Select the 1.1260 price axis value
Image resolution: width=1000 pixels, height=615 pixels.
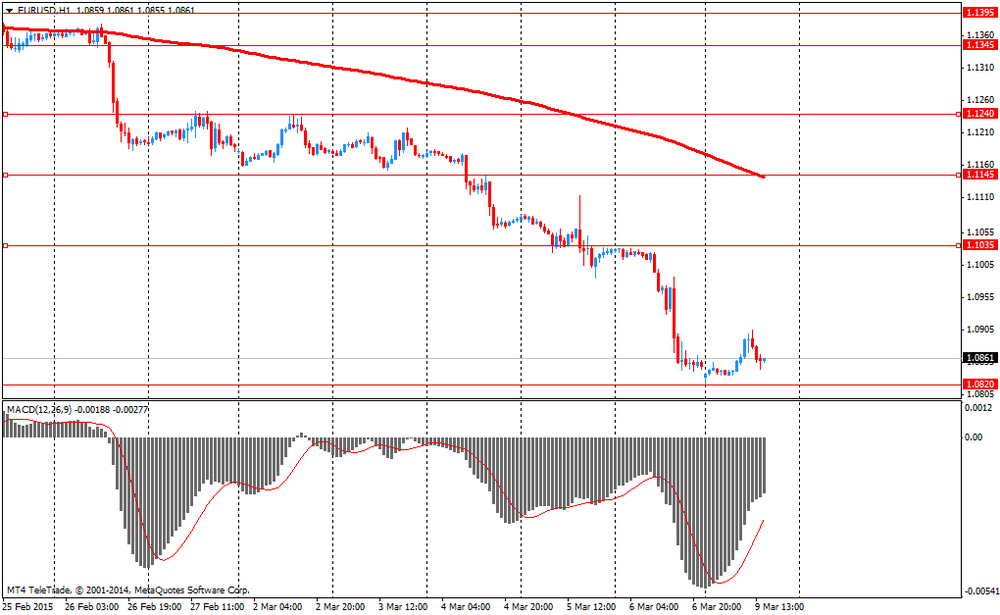pyautogui.click(x=981, y=100)
